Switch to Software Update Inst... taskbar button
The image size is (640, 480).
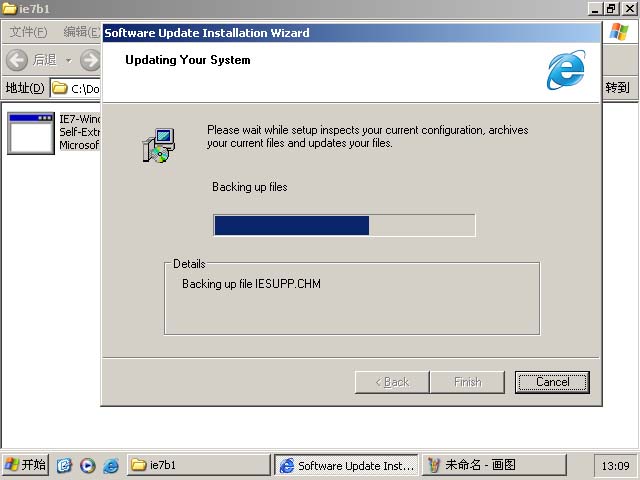(x=346, y=465)
